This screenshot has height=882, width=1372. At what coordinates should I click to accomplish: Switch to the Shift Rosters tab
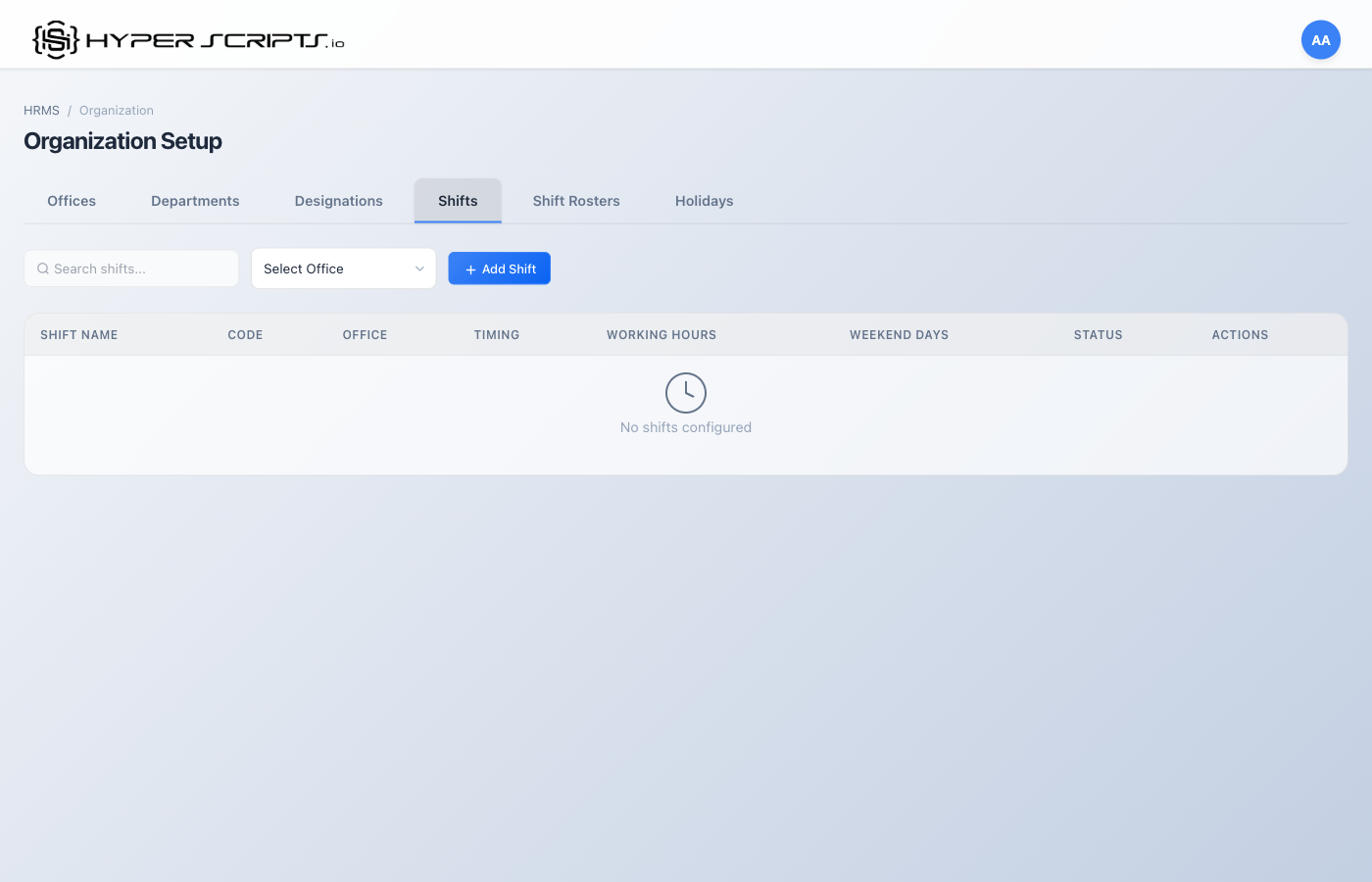coord(576,200)
